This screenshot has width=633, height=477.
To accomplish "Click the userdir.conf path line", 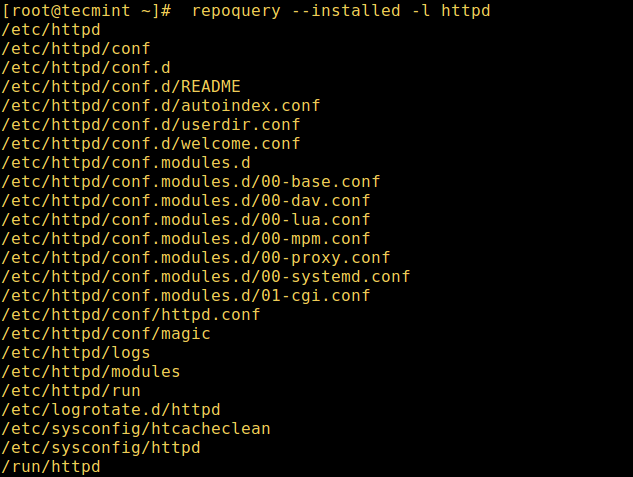I will tap(151, 125).
